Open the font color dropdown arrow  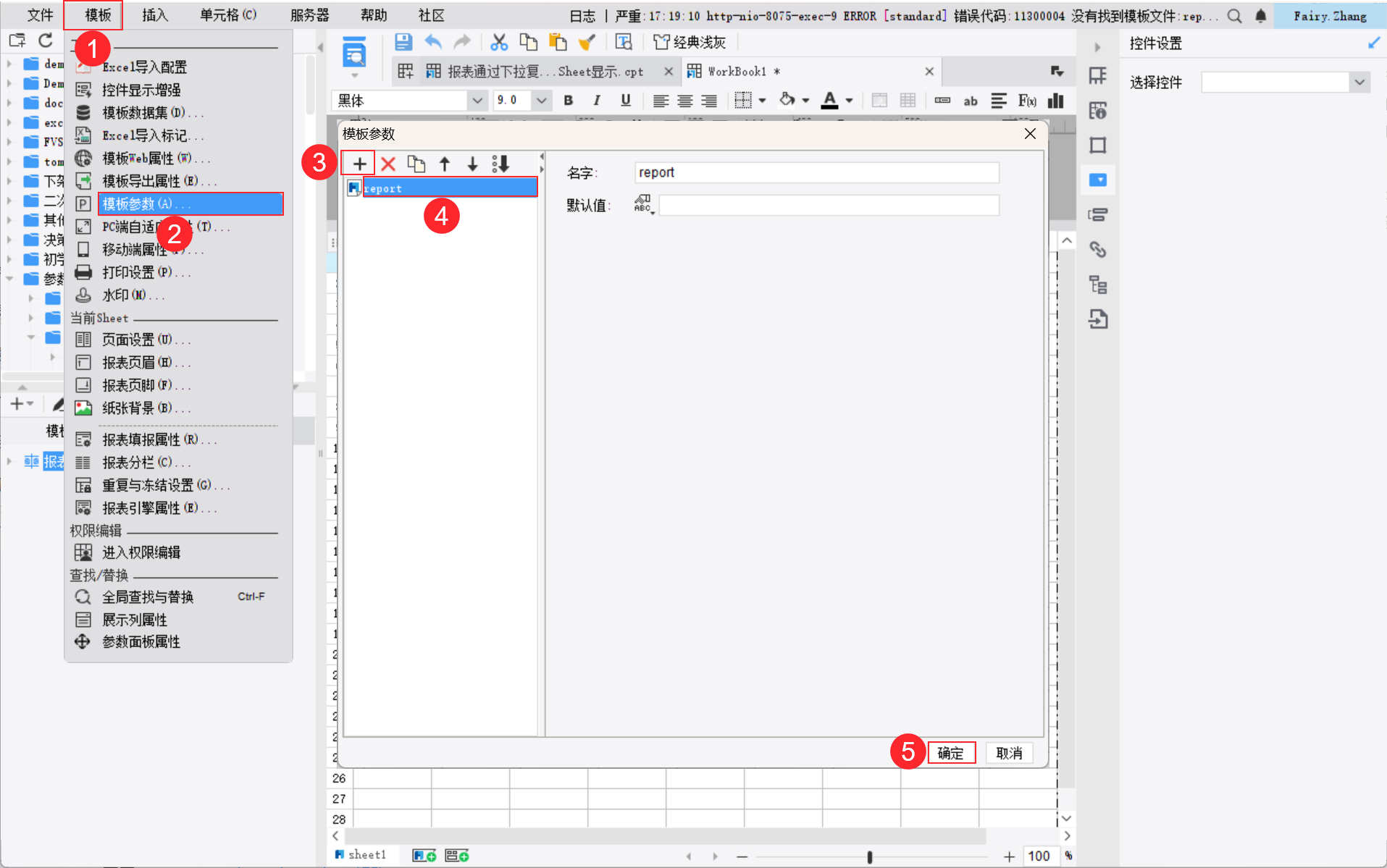click(x=849, y=101)
